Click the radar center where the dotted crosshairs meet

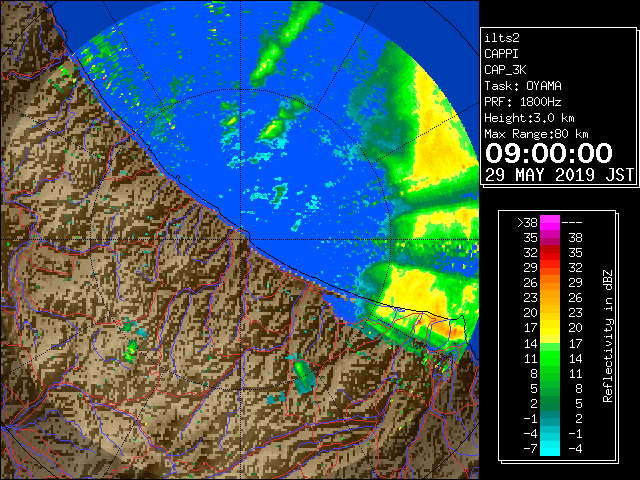241,240
